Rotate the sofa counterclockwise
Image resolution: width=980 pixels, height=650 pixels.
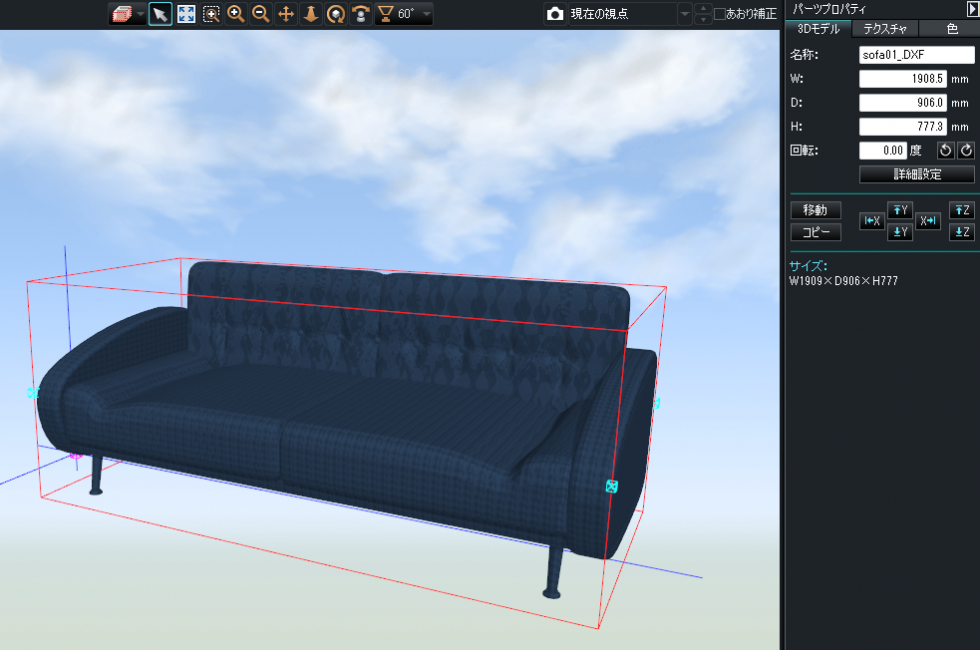[x=945, y=150]
